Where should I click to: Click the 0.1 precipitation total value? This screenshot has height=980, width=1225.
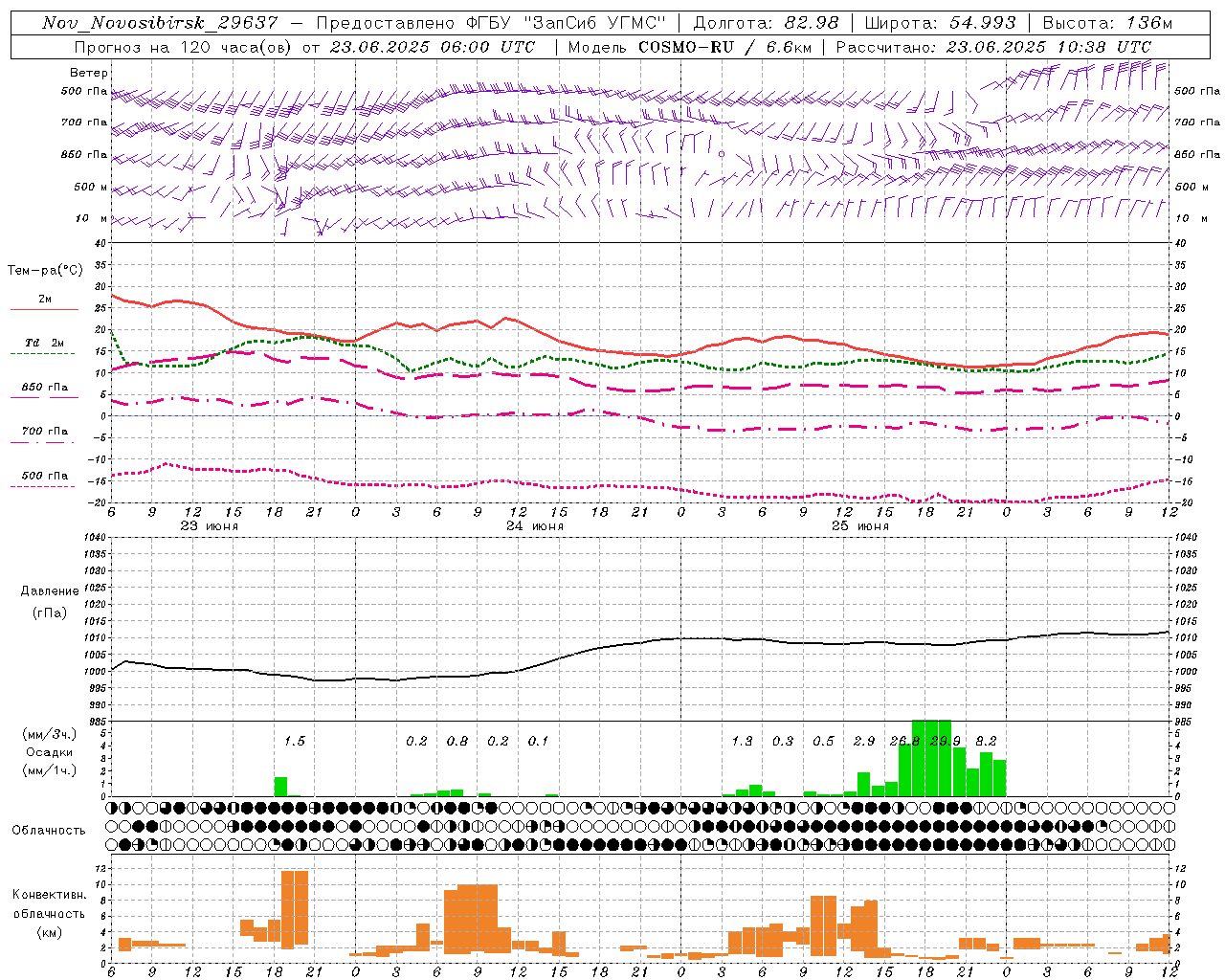(x=538, y=741)
